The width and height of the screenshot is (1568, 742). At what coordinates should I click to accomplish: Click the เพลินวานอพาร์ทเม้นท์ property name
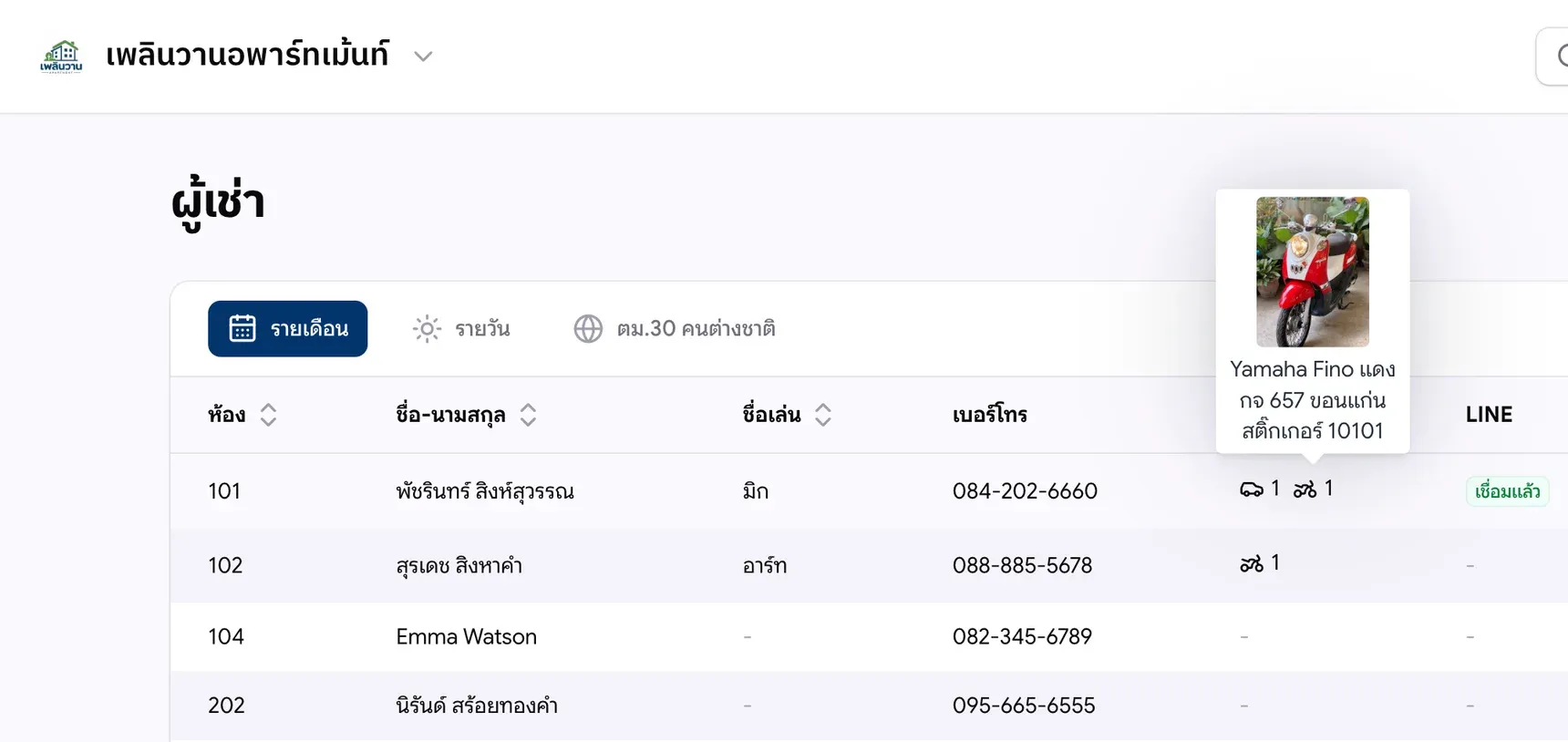(247, 55)
